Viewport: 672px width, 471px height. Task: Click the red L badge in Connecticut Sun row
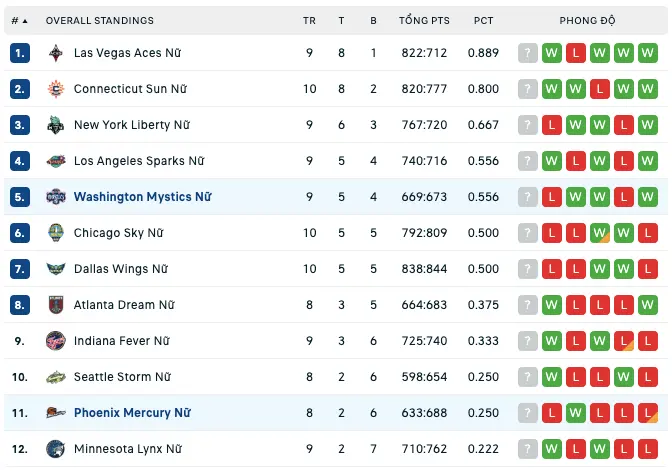point(600,89)
